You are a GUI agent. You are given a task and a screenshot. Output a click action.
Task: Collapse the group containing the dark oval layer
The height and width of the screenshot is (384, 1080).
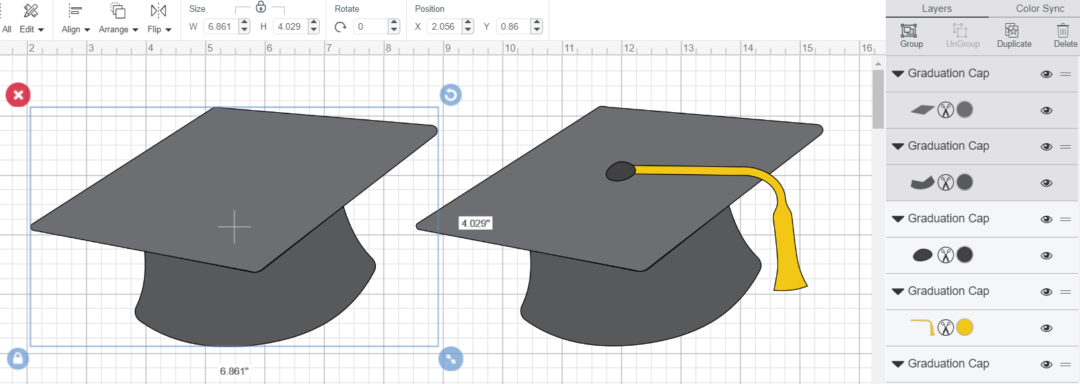pos(897,219)
